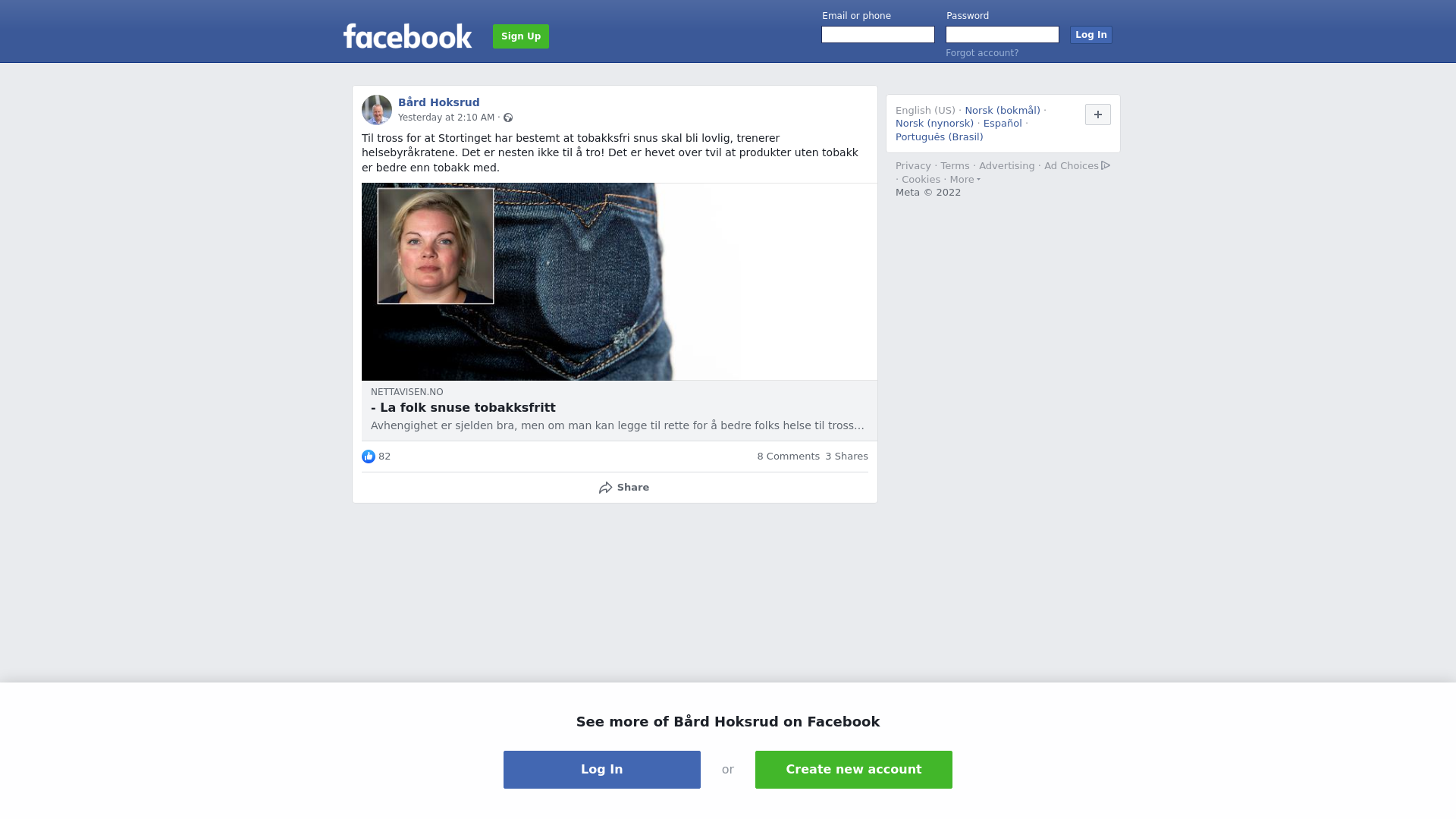Image resolution: width=1456 pixels, height=819 pixels.
Task: Click the header Log In button
Action: (1091, 35)
